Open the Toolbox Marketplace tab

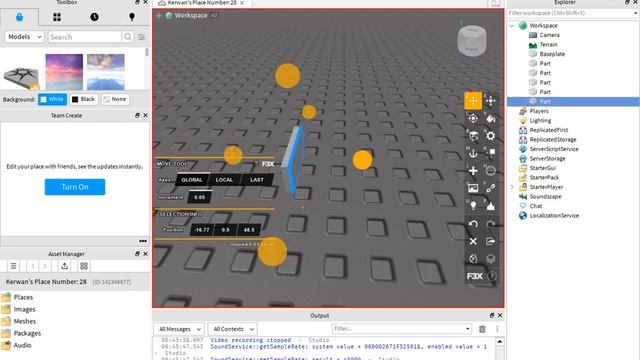(19, 17)
